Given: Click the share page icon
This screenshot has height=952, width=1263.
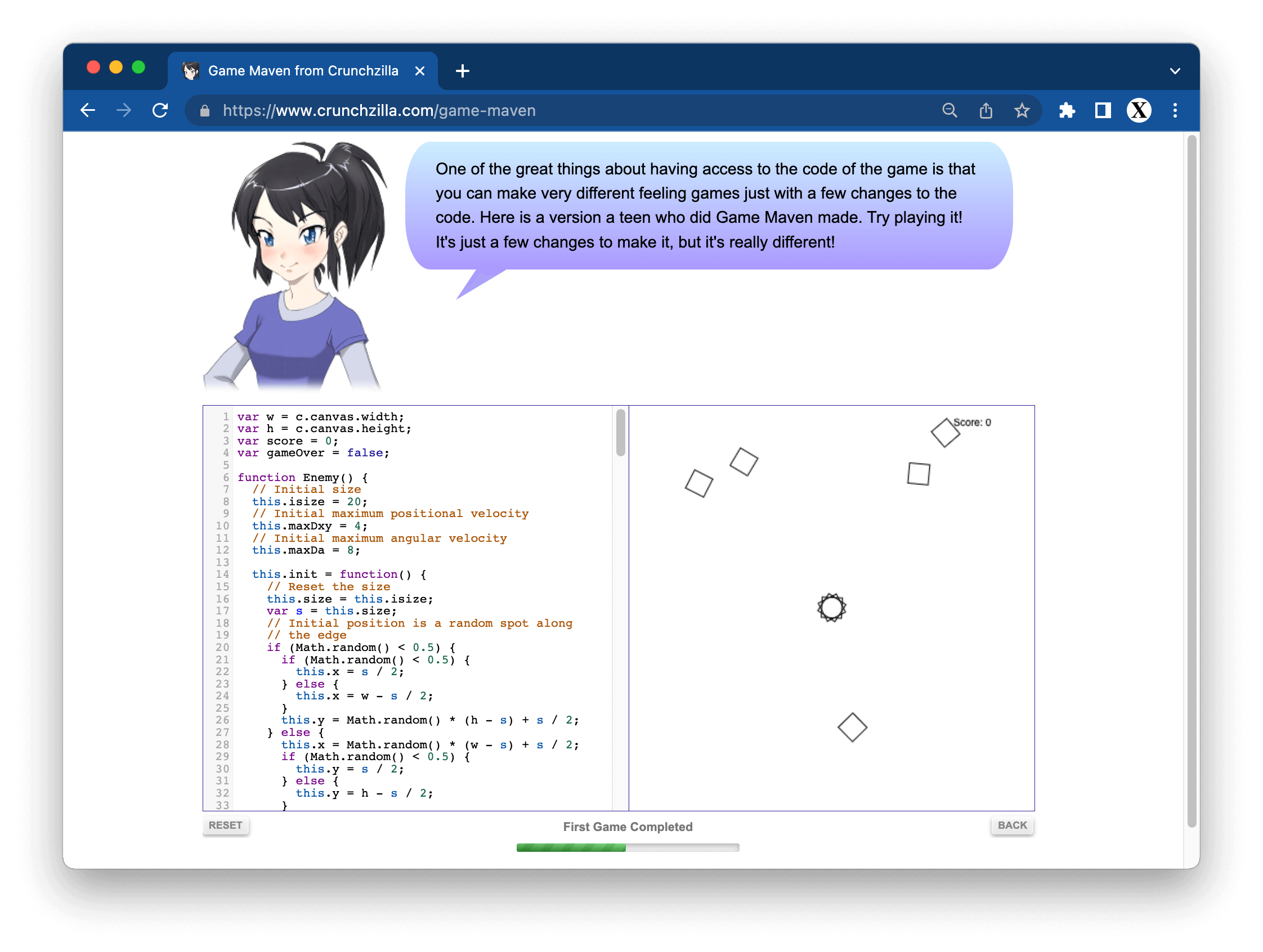Looking at the screenshot, I should click(986, 110).
